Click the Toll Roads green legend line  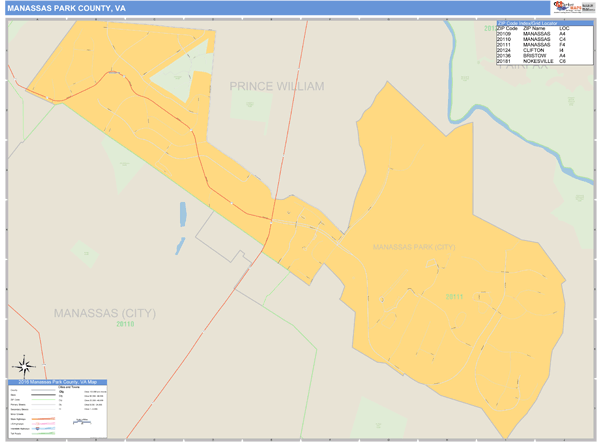tap(43, 434)
